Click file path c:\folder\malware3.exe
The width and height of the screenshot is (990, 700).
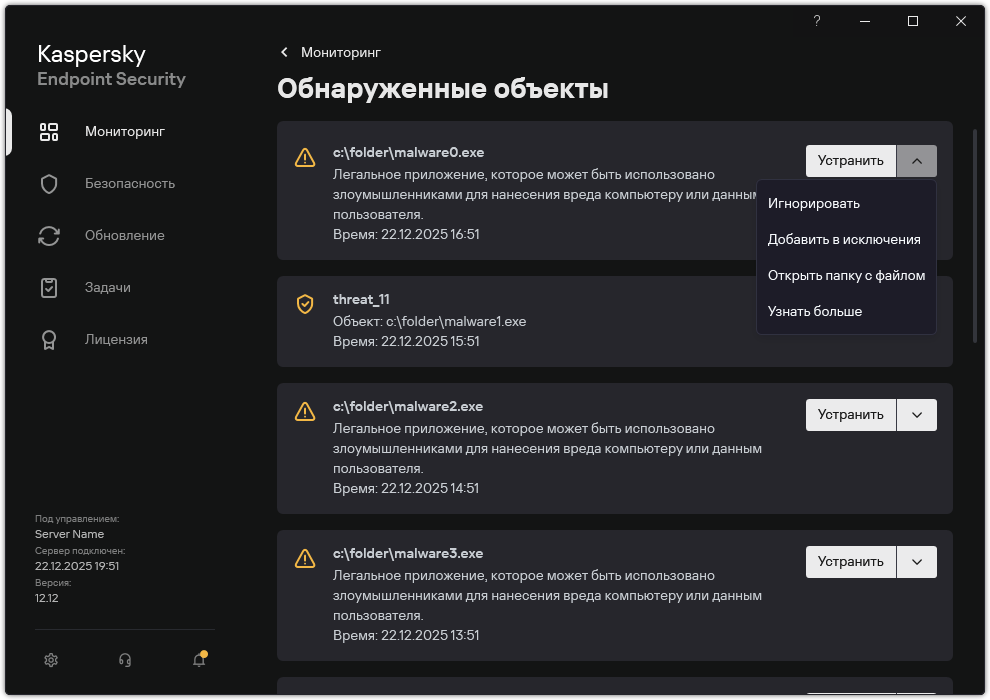(x=408, y=554)
